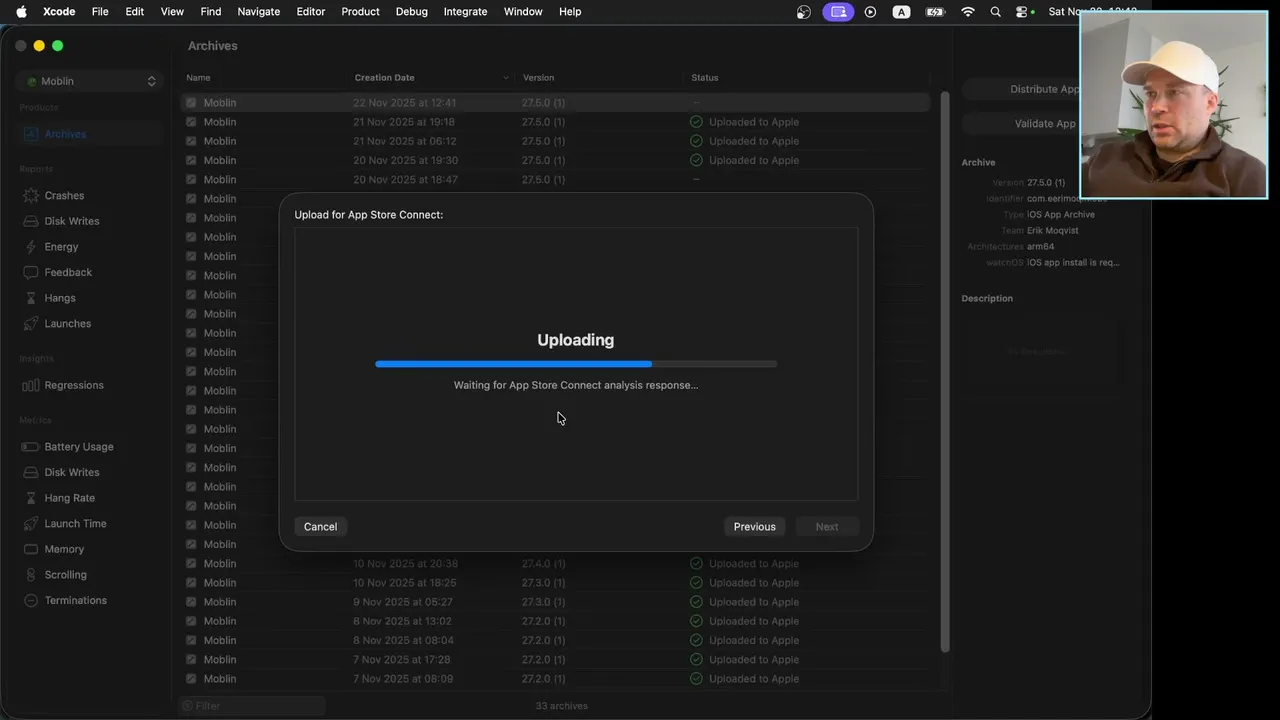Screen dimensions: 1280x720
Task: Open the Window menu
Action: (523, 12)
